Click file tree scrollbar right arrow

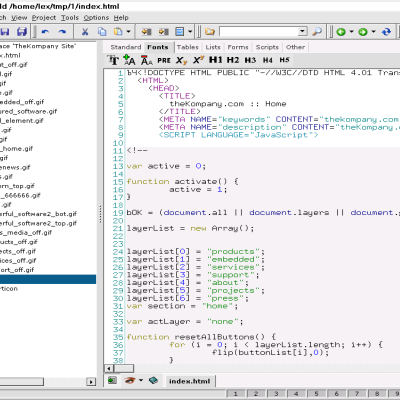pos(91,382)
